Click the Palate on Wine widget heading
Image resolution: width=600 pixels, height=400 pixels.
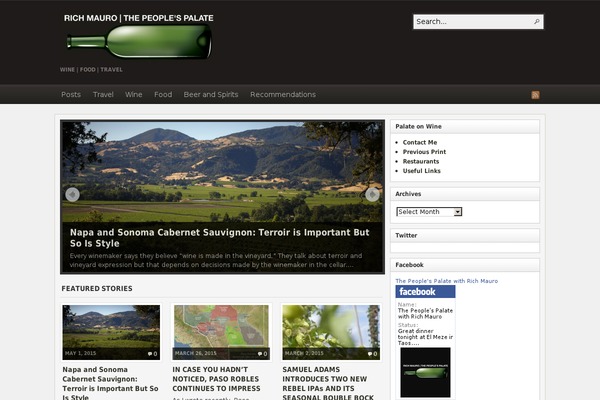point(418,126)
